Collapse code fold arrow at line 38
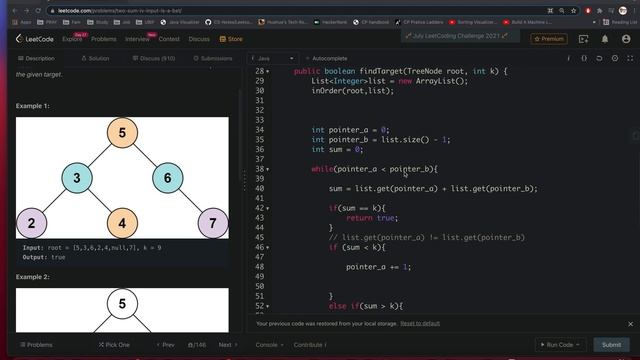Screen dimensions: 640x360 268,169
